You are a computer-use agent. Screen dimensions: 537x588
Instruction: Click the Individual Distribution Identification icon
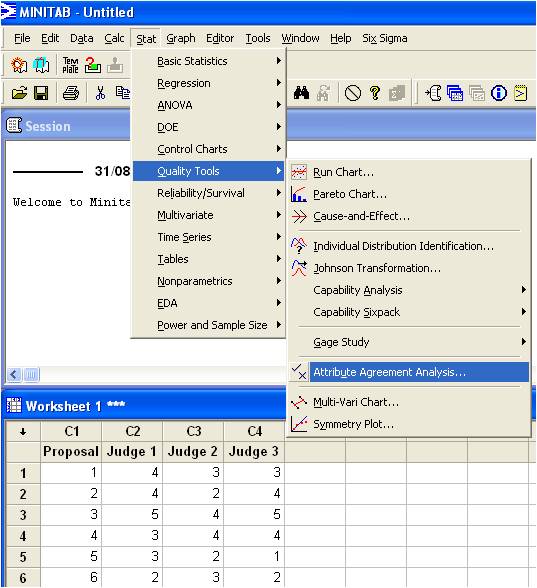point(299,245)
